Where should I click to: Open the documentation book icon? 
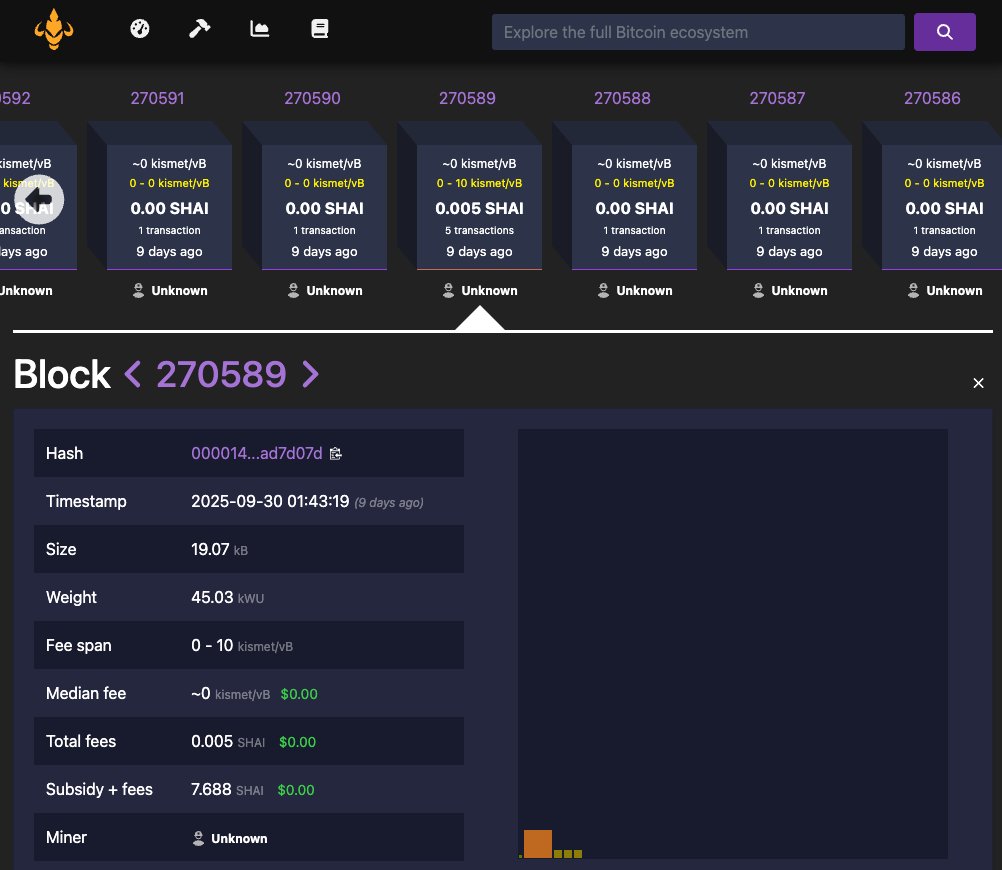(319, 28)
